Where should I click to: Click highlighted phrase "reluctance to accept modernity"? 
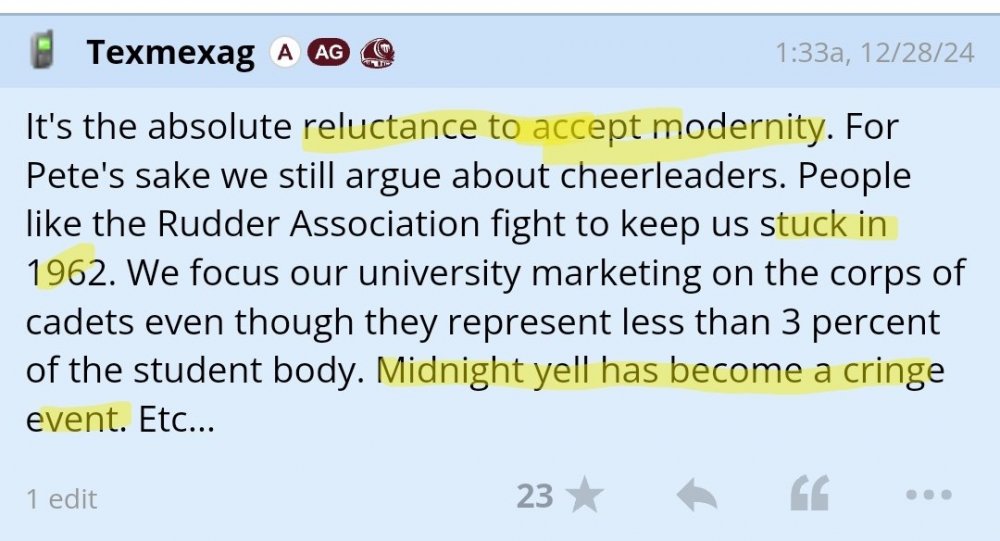[563, 127]
